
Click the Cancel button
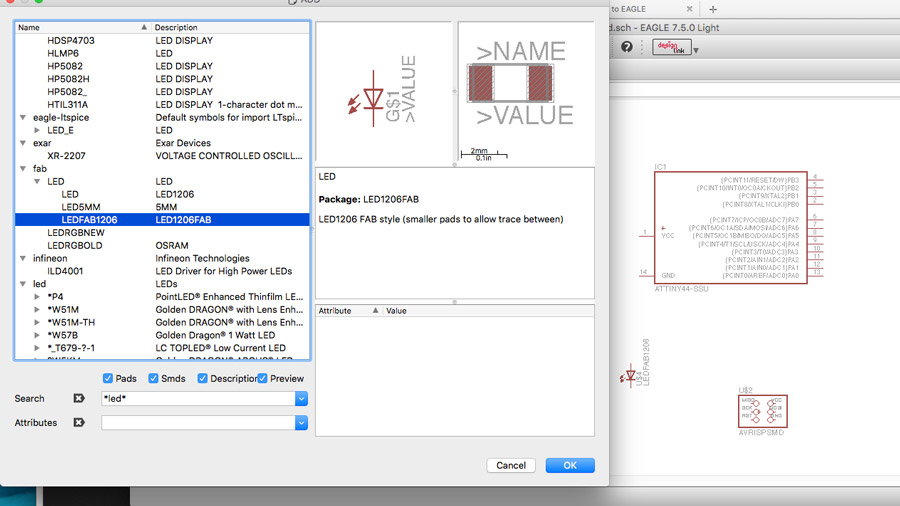tap(511, 465)
